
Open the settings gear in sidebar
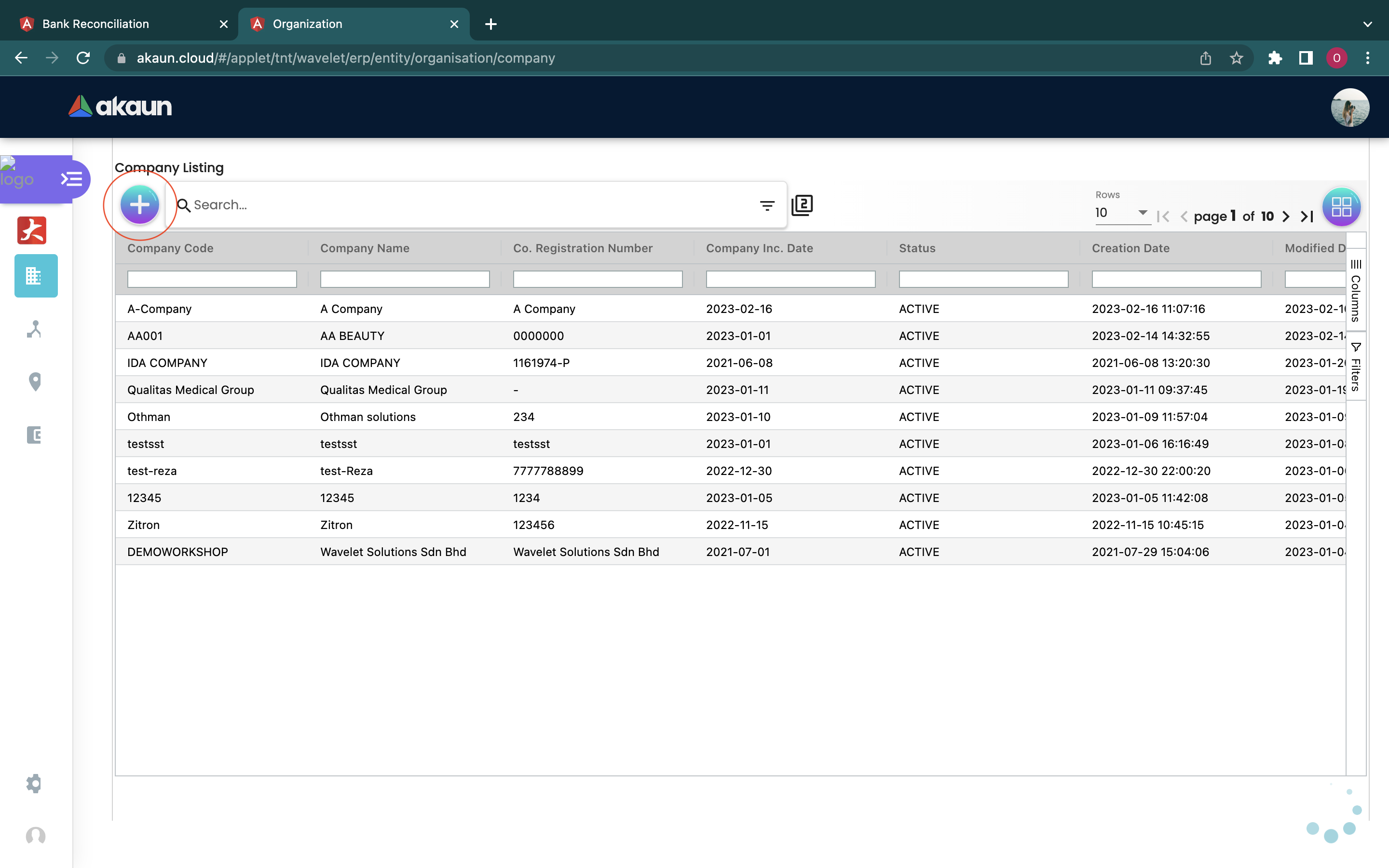coord(34,784)
